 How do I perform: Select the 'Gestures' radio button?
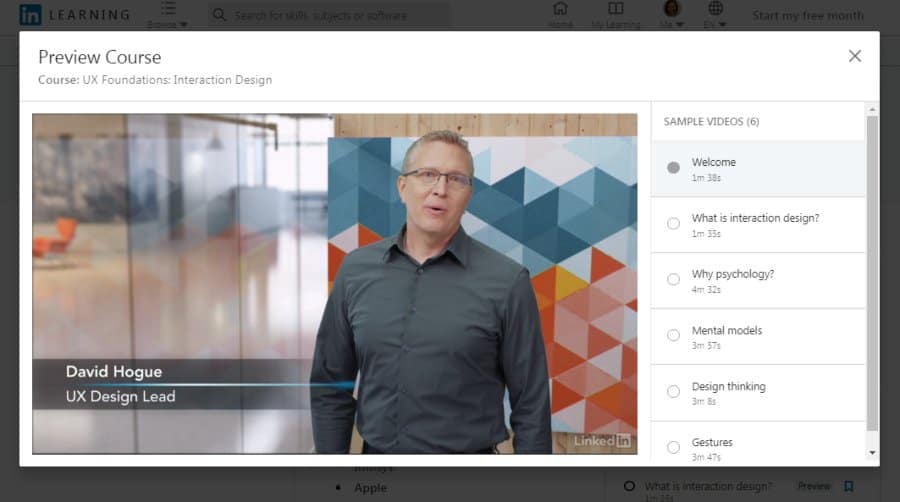pyautogui.click(x=673, y=447)
